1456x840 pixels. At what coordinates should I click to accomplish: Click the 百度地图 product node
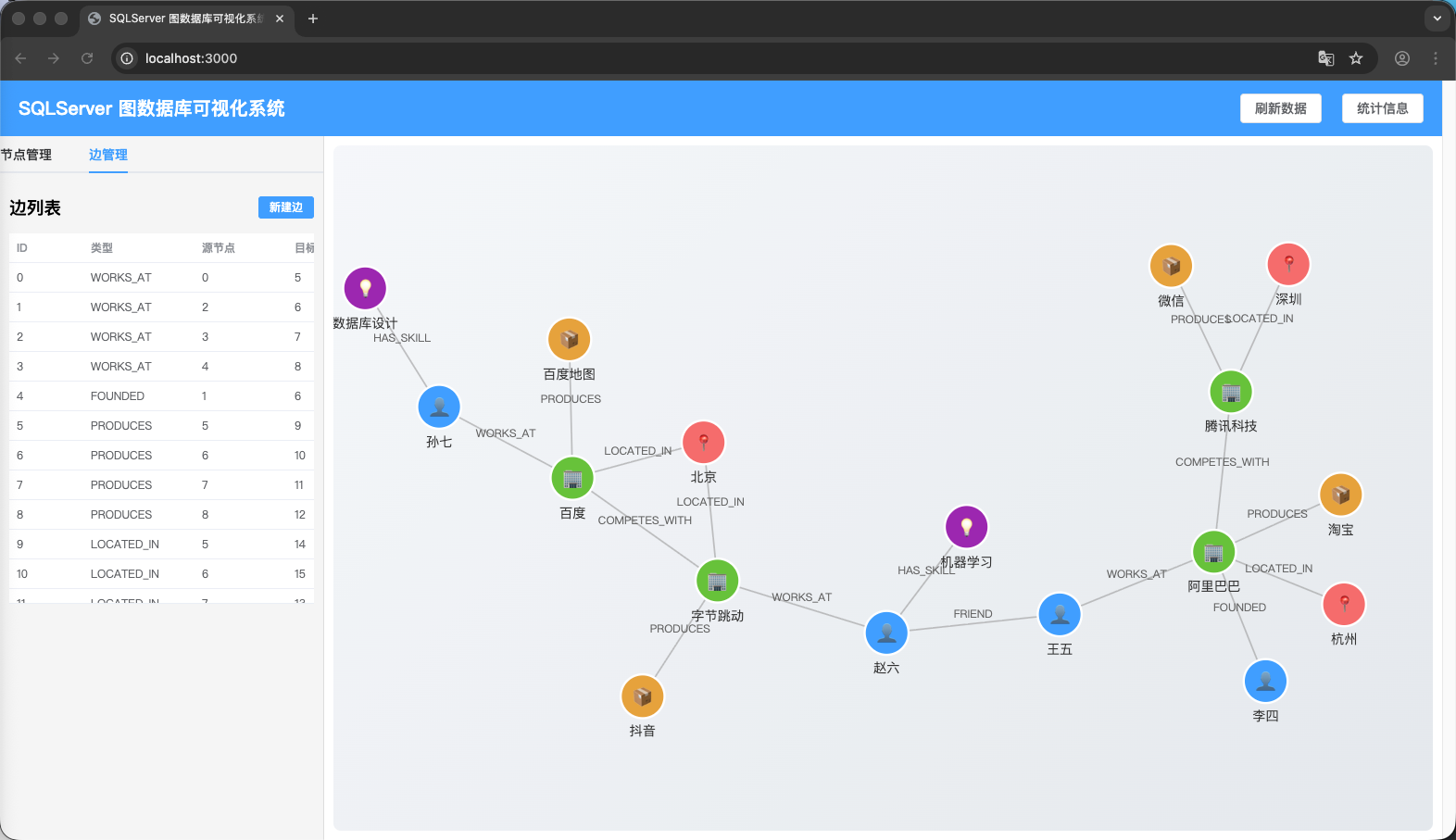point(570,339)
